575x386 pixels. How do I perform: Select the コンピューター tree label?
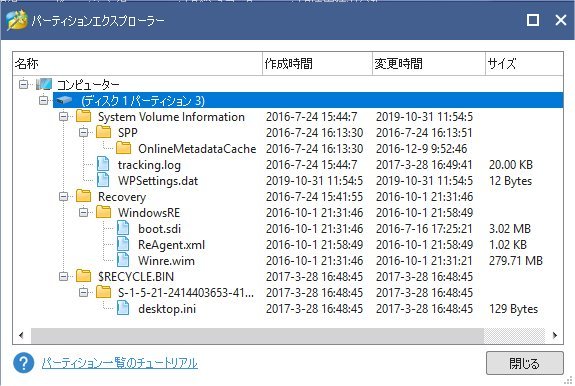[88, 85]
